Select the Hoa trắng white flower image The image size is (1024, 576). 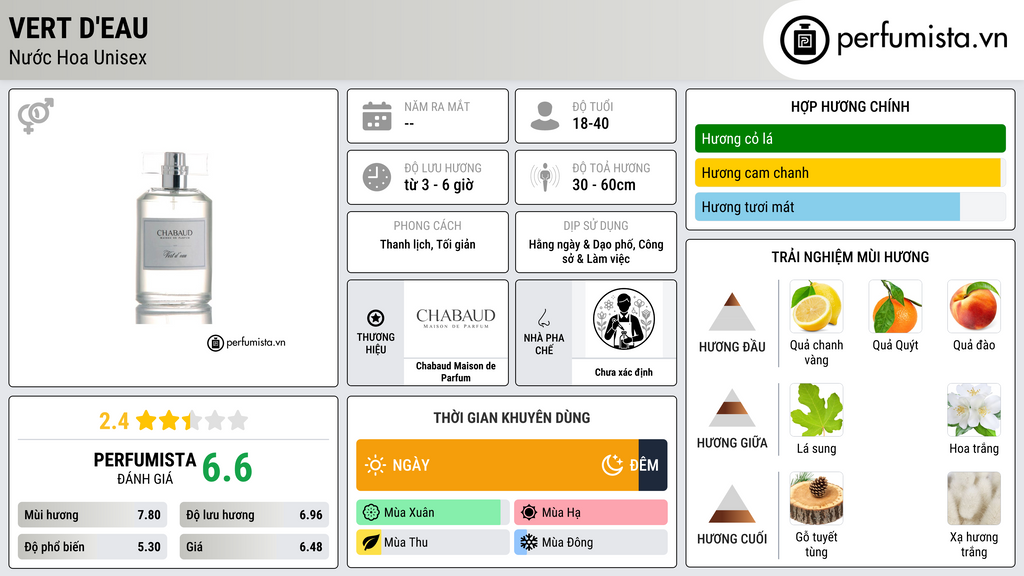point(974,410)
